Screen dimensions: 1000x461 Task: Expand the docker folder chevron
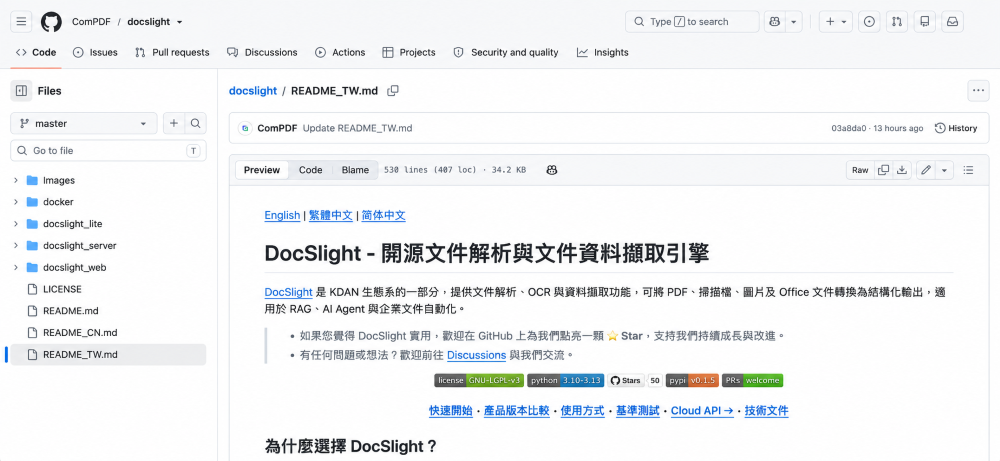pos(16,202)
